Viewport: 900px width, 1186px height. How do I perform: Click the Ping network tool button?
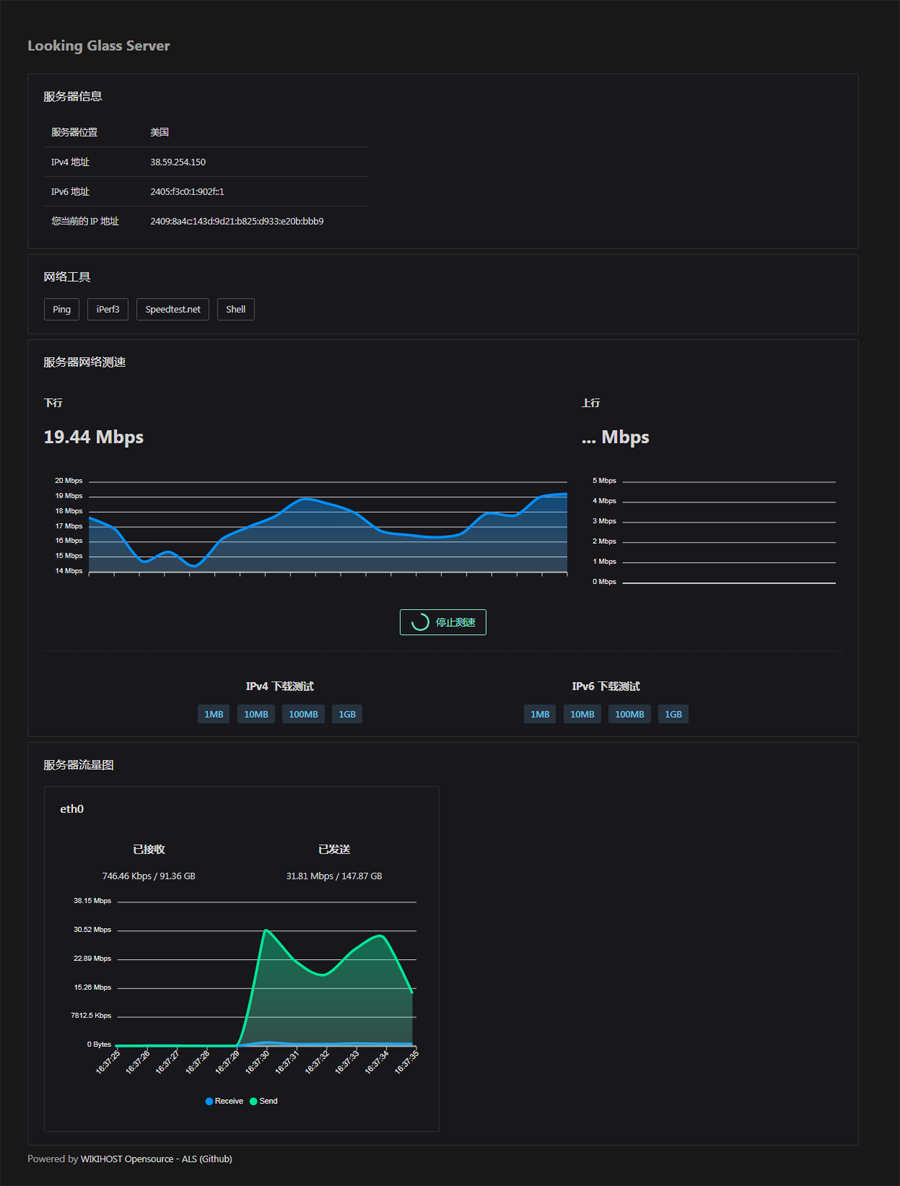61,309
